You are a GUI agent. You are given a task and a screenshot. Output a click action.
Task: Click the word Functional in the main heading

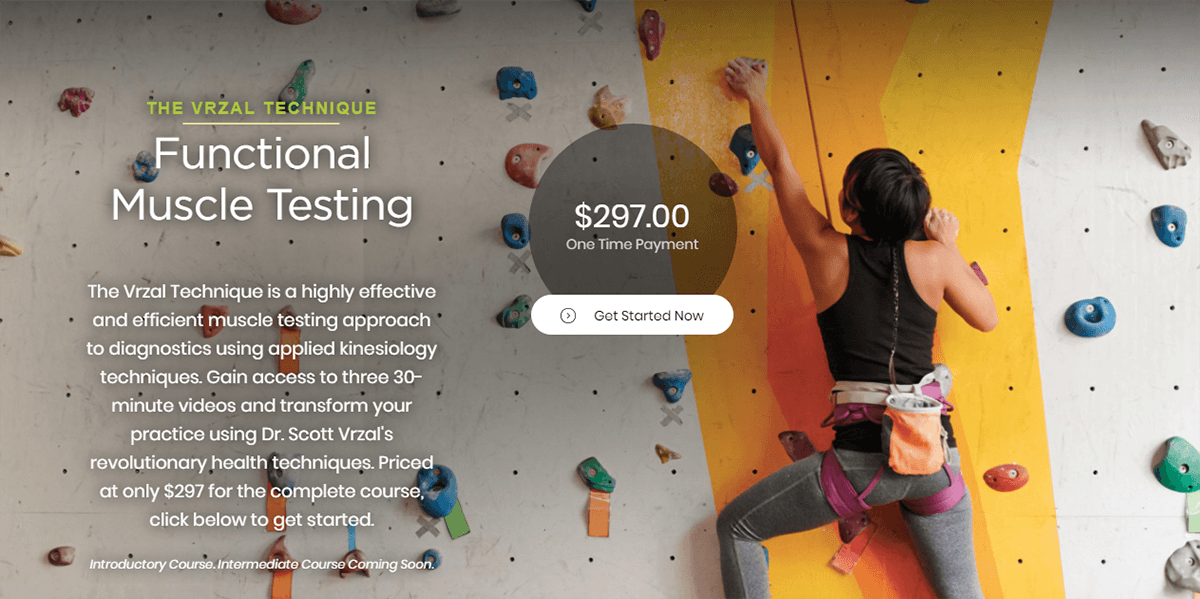click(263, 154)
